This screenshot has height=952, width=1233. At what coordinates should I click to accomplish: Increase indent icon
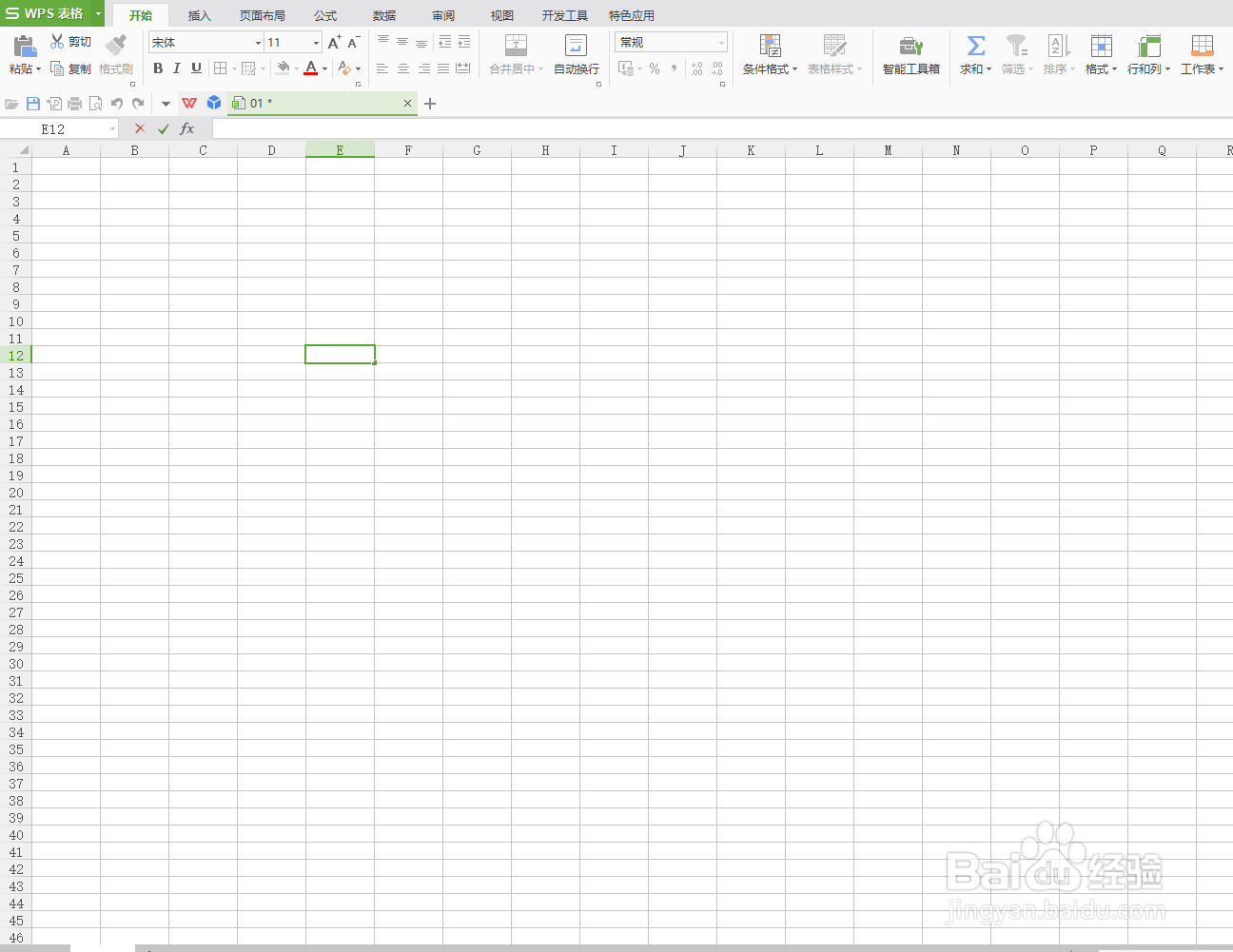click(x=463, y=42)
